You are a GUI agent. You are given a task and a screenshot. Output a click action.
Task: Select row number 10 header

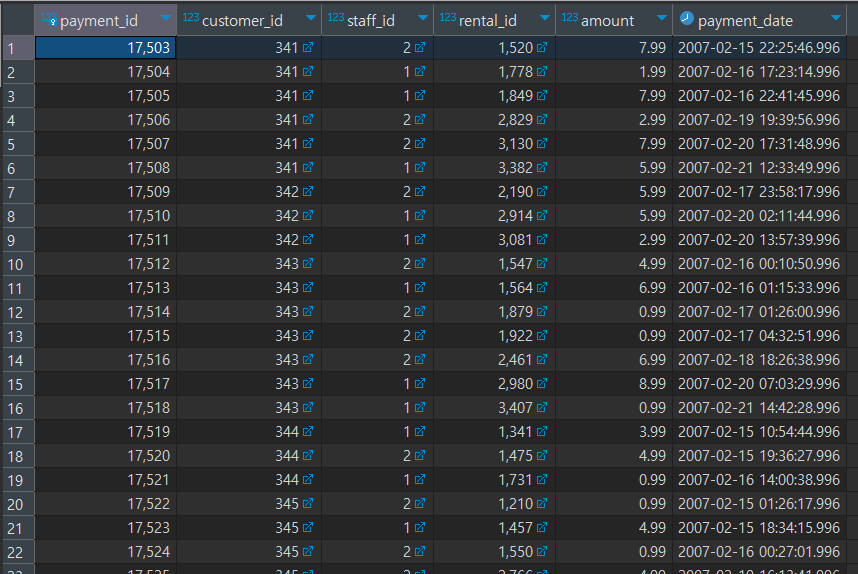click(19, 264)
